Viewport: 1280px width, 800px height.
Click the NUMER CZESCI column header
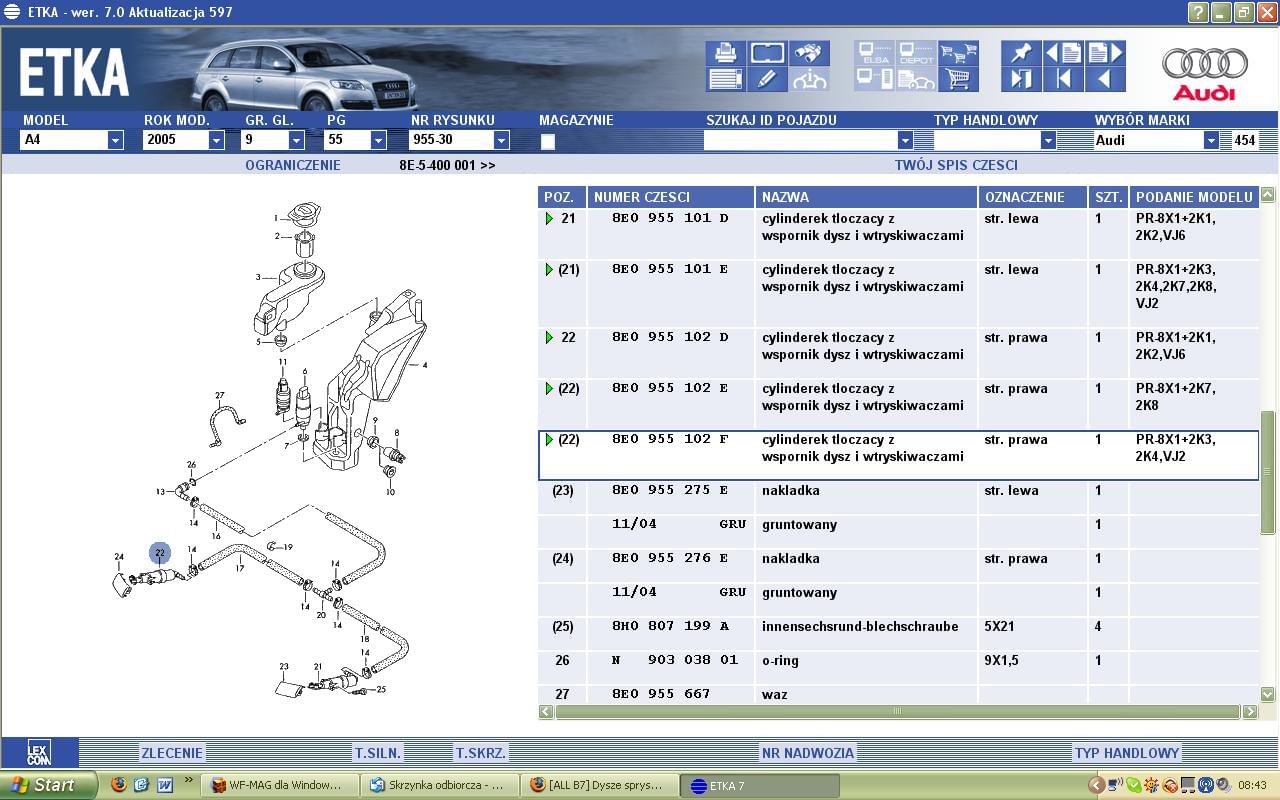click(x=671, y=197)
